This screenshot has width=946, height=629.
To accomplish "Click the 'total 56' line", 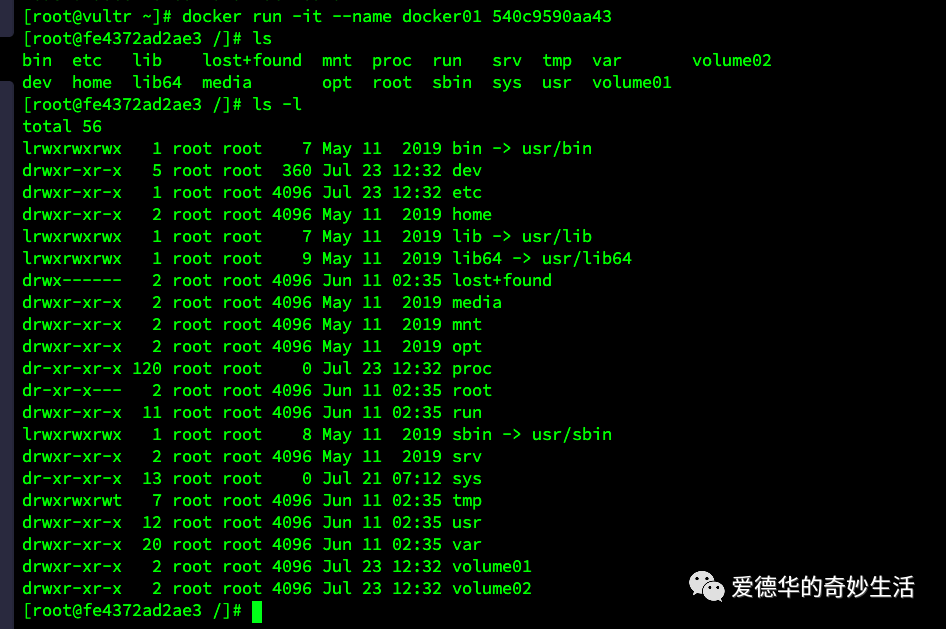I will (62, 127).
